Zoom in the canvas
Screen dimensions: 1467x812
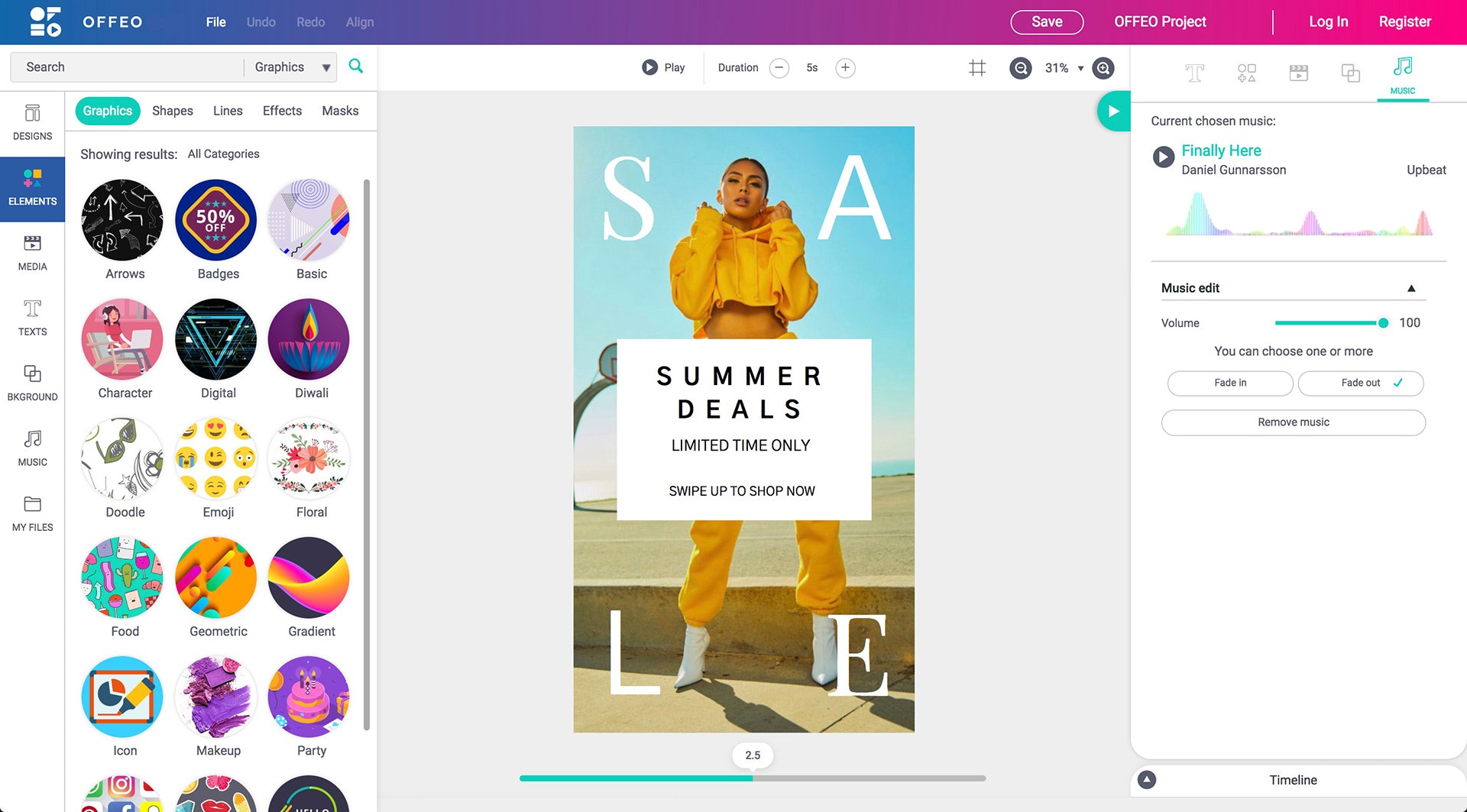[x=1103, y=68]
